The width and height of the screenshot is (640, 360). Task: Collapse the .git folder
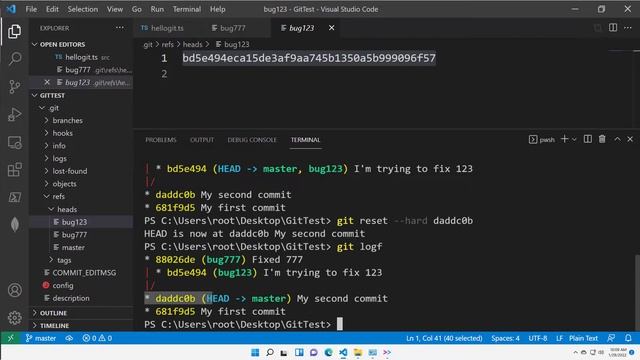point(81,108)
